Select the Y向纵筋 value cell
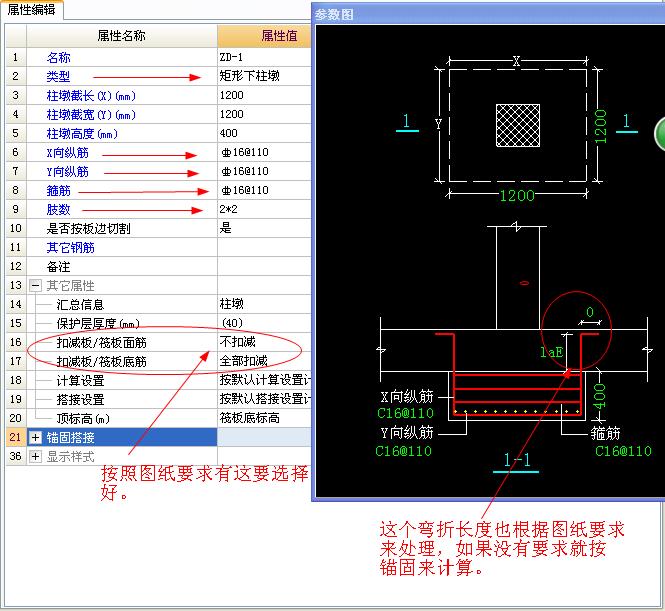The height and width of the screenshot is (611, 665). pos(264,171)
